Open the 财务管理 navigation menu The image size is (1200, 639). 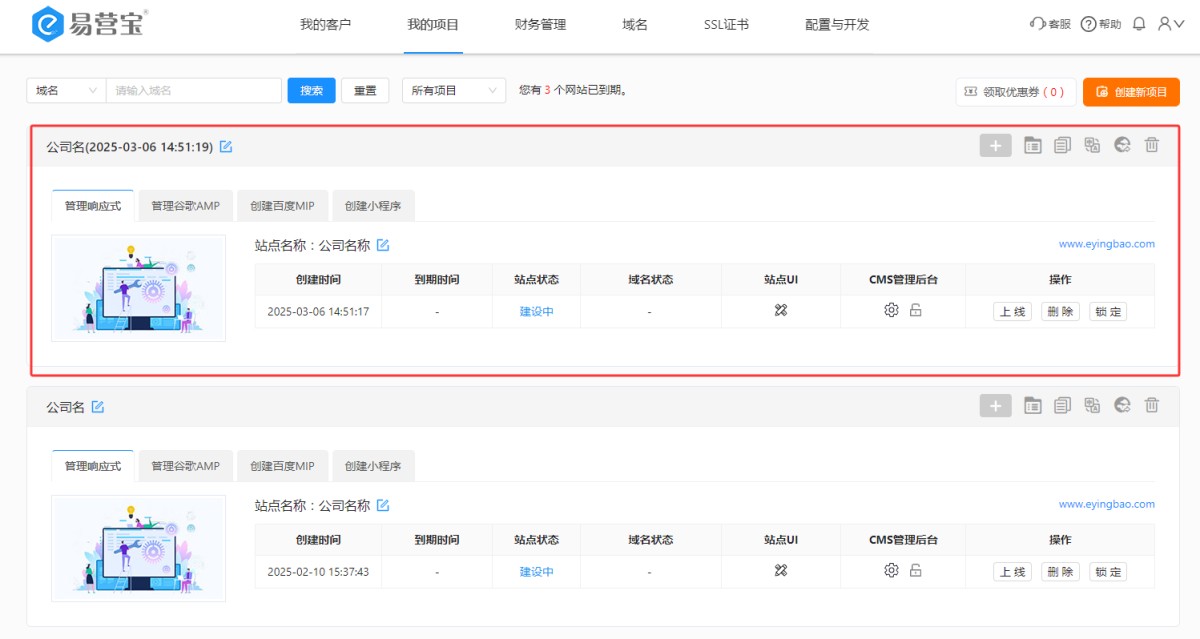click(540, 25)
